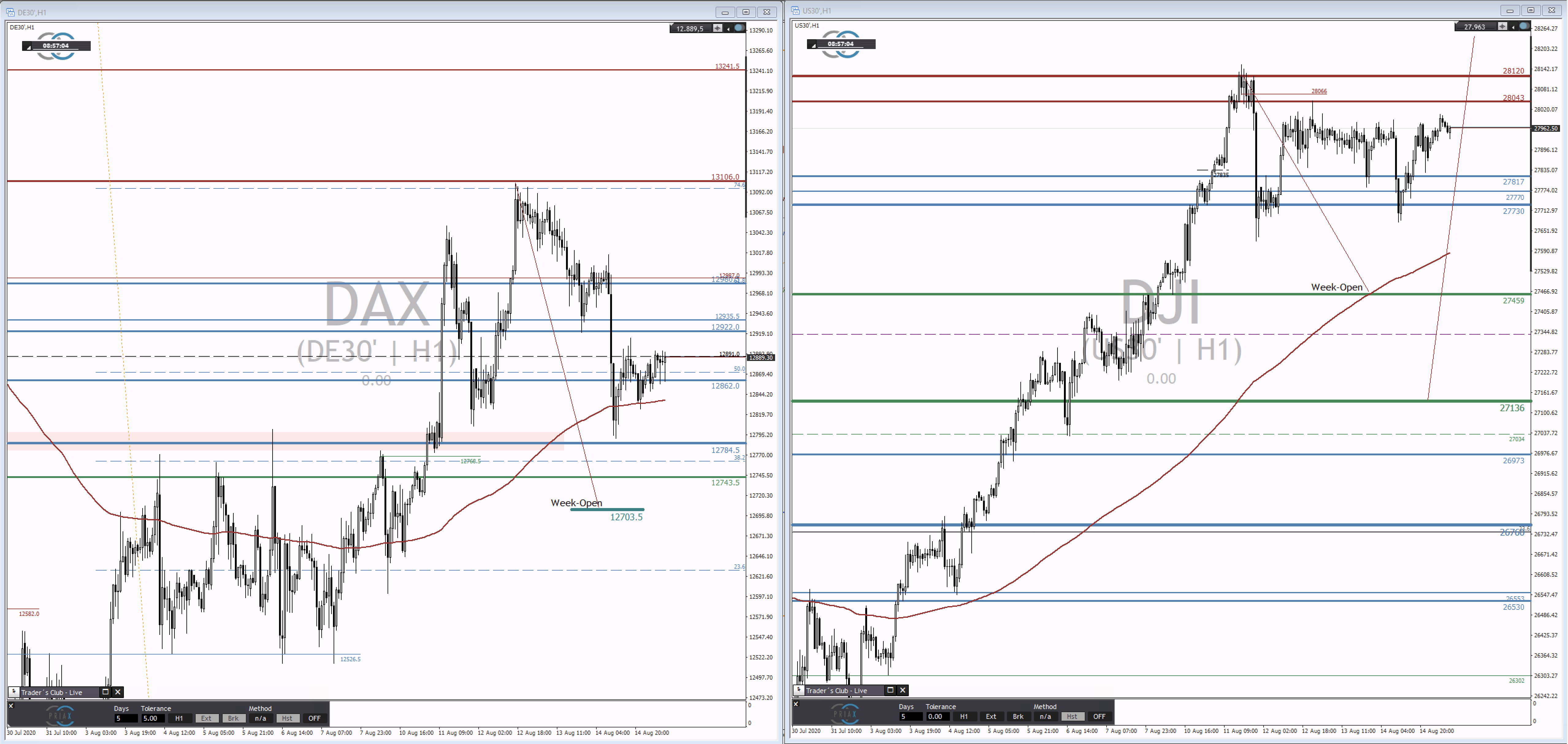Click the 28120 resistance label on DJI
Screen dimensions: 1568x744
click(1514, 71)
